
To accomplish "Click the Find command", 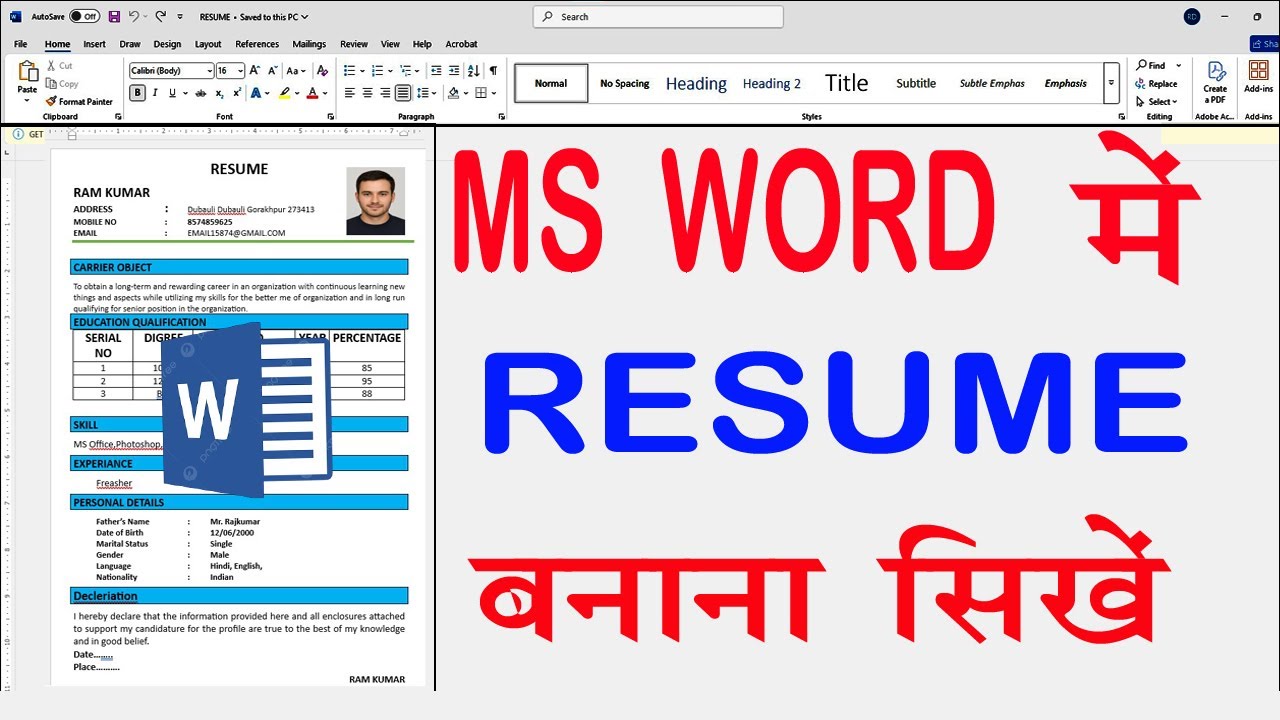I will [1151, 66].
